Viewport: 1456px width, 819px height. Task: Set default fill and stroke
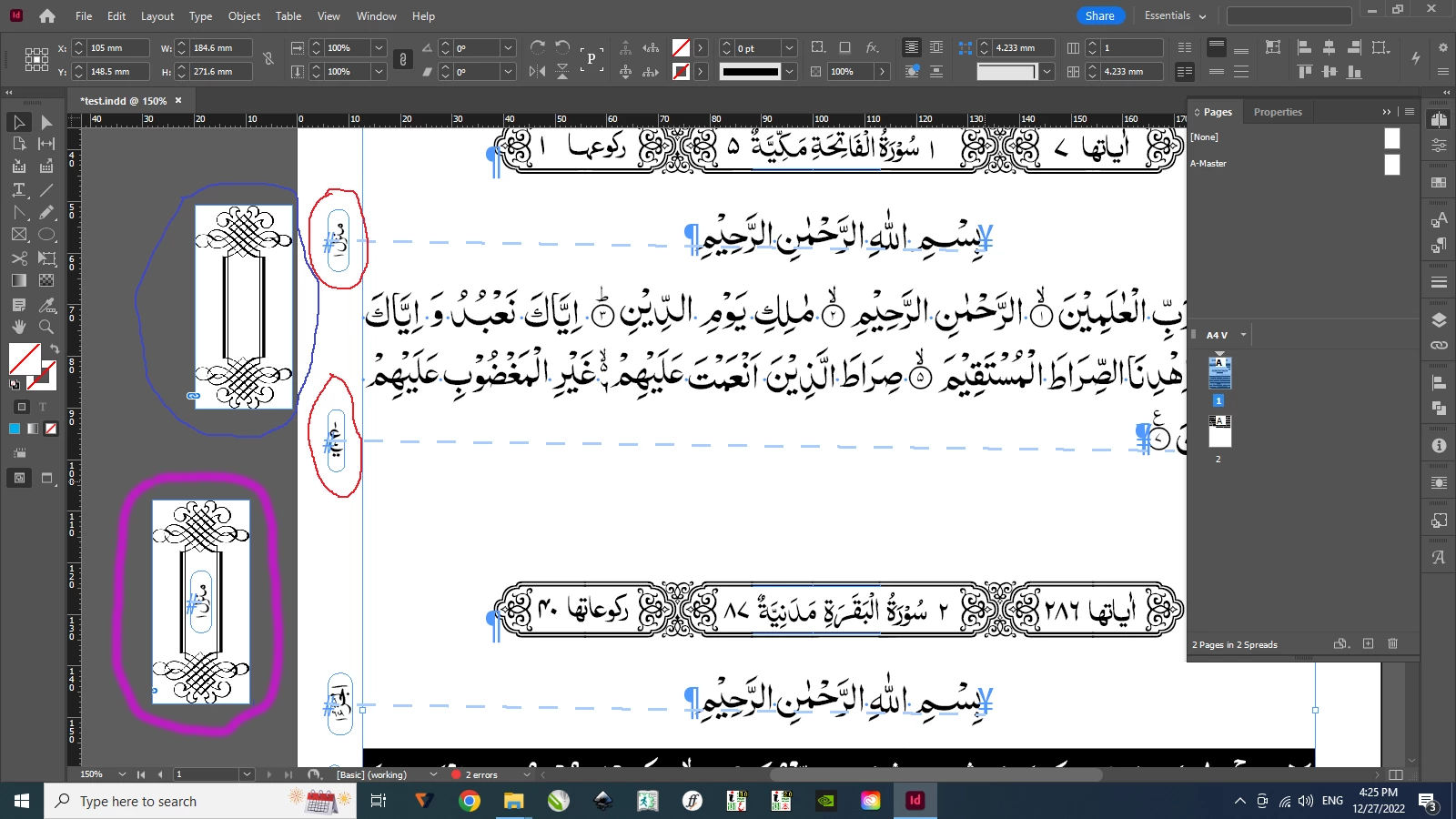pyautogui.click(x=15, y=384)
